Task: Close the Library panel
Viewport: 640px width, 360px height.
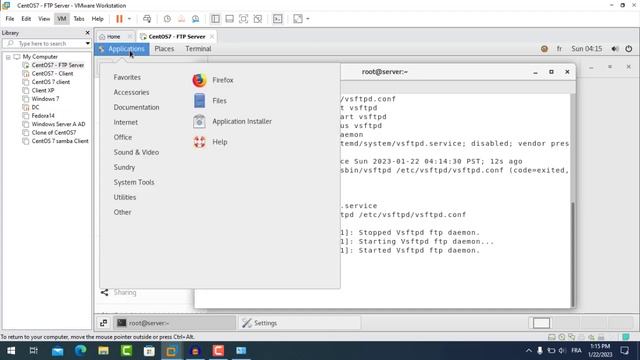Action: [87, 33]
